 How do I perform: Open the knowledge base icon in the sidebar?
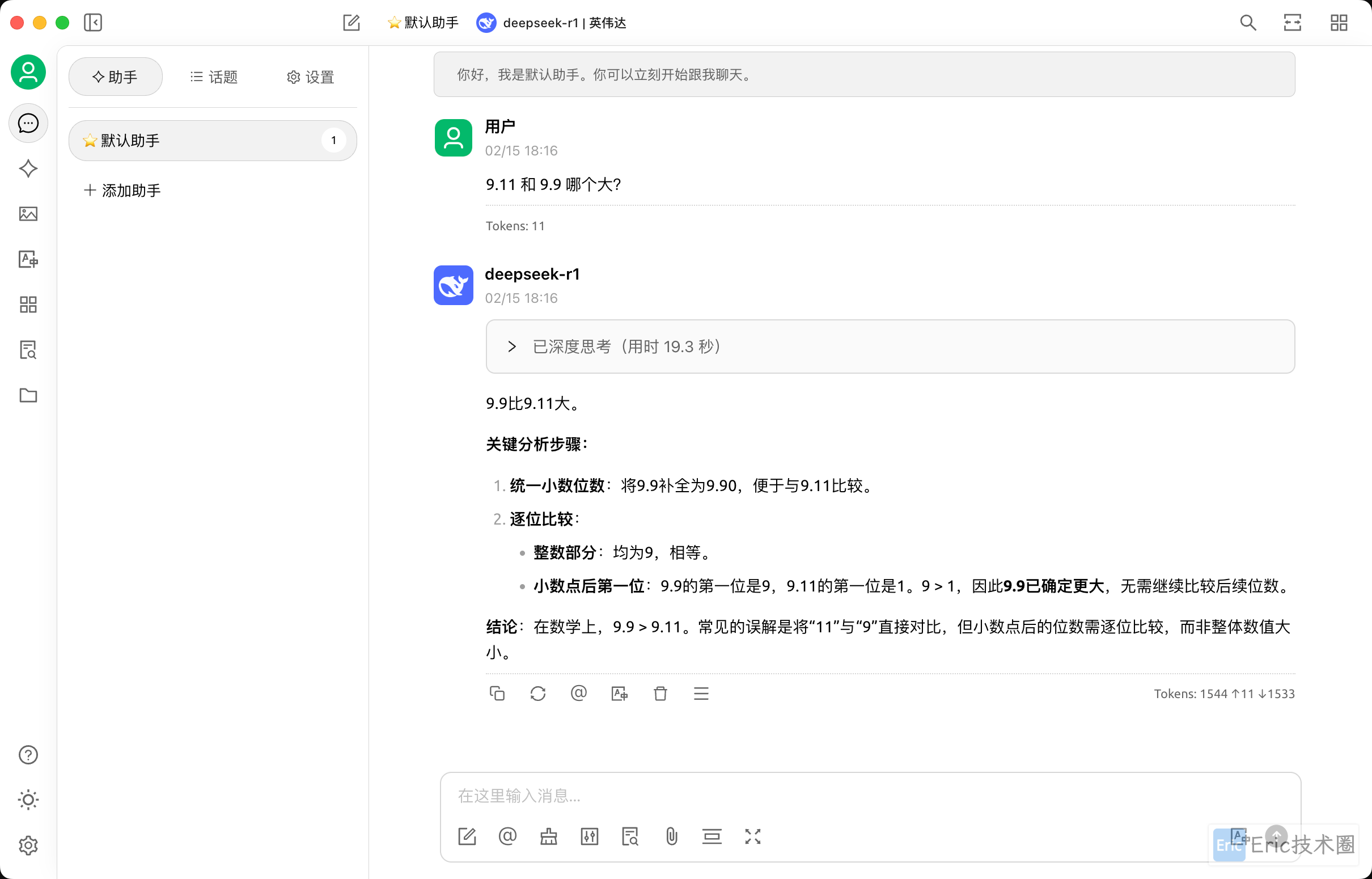coord(28,350)
